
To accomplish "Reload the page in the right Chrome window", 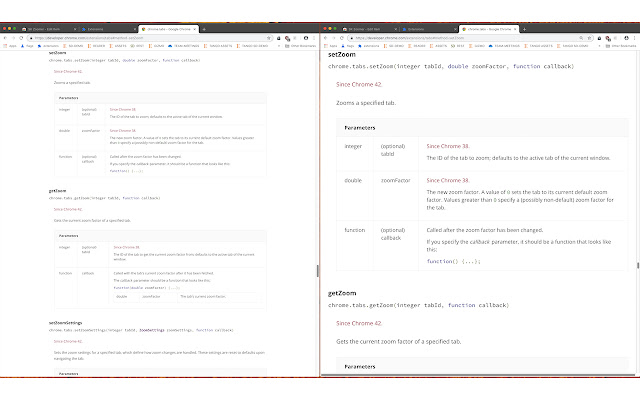I will coord(341,38).
